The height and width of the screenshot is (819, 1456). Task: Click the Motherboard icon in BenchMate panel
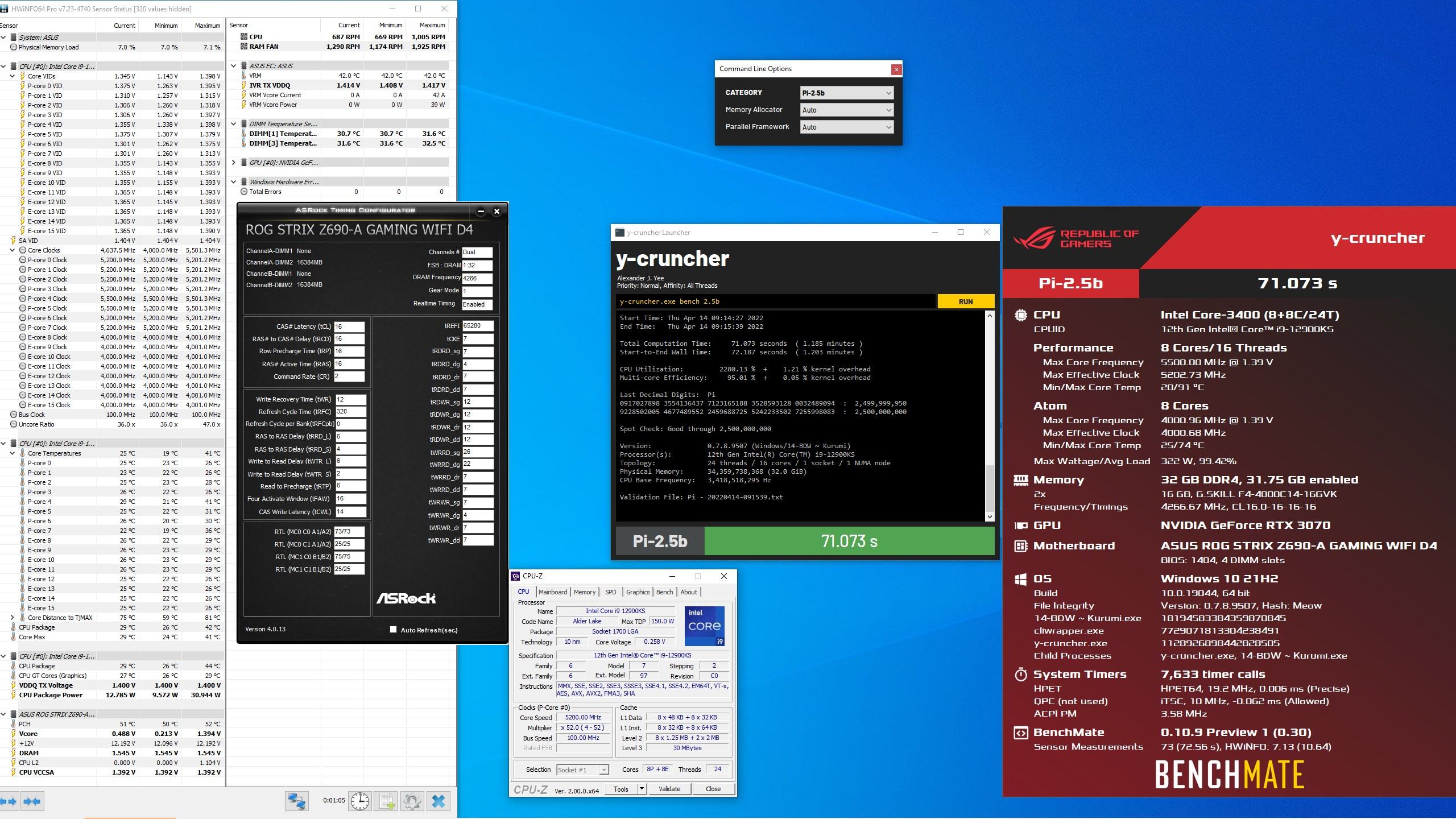1021,546
